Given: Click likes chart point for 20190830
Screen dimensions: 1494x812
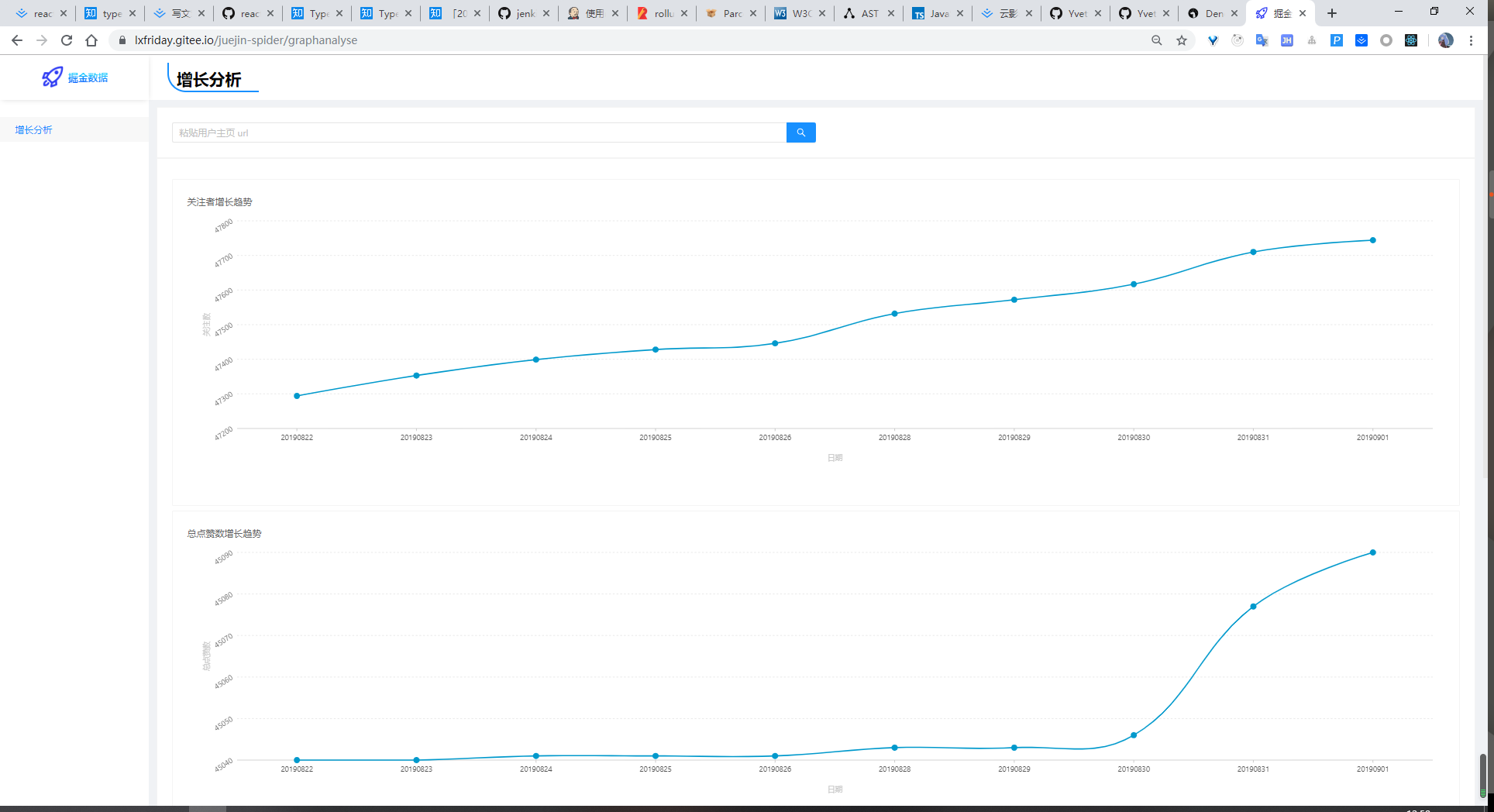Looking at the screenshot, I should (1134, 735).
